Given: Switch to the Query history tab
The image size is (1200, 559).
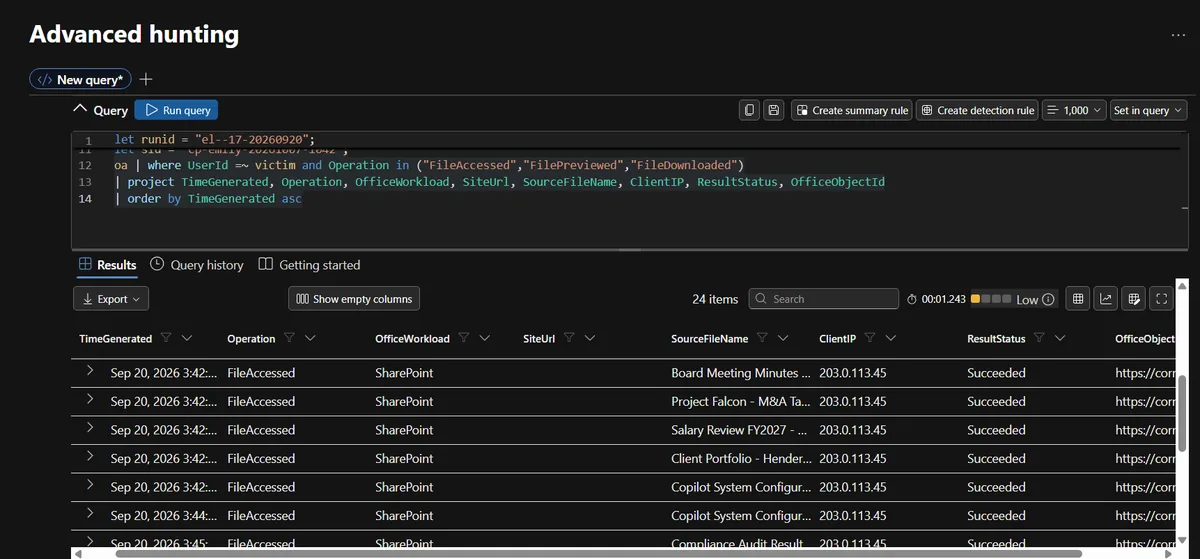Looking at the screenshot, I should [197, 265].
